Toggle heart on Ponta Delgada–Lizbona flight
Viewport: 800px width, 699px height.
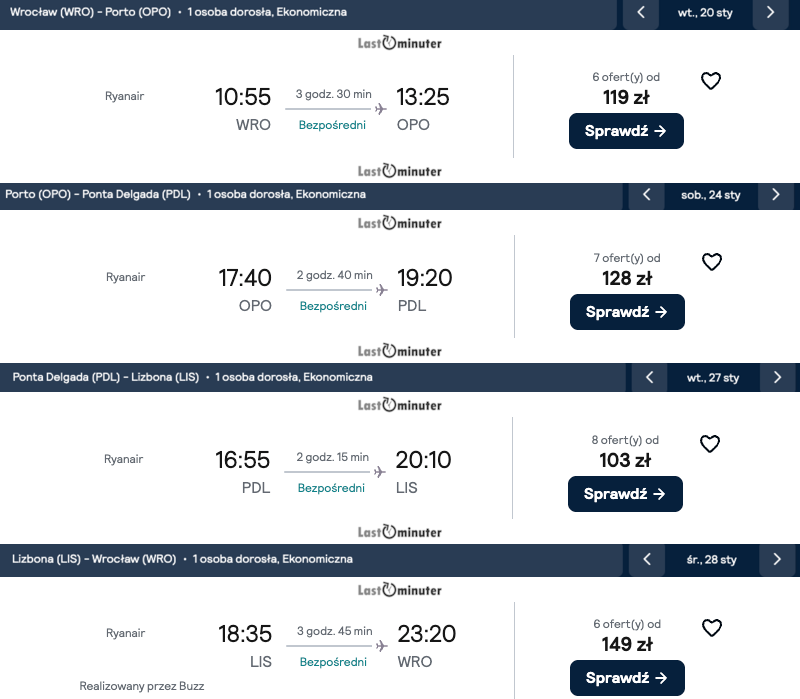tap(710, 444)
